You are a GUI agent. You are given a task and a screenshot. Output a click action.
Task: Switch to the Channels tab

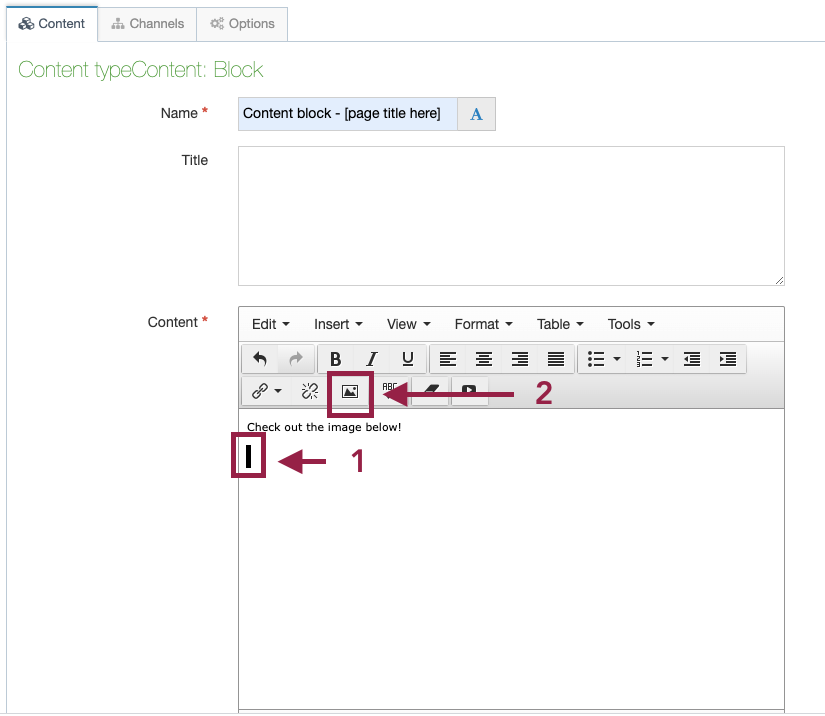click(x=147, y=24)
